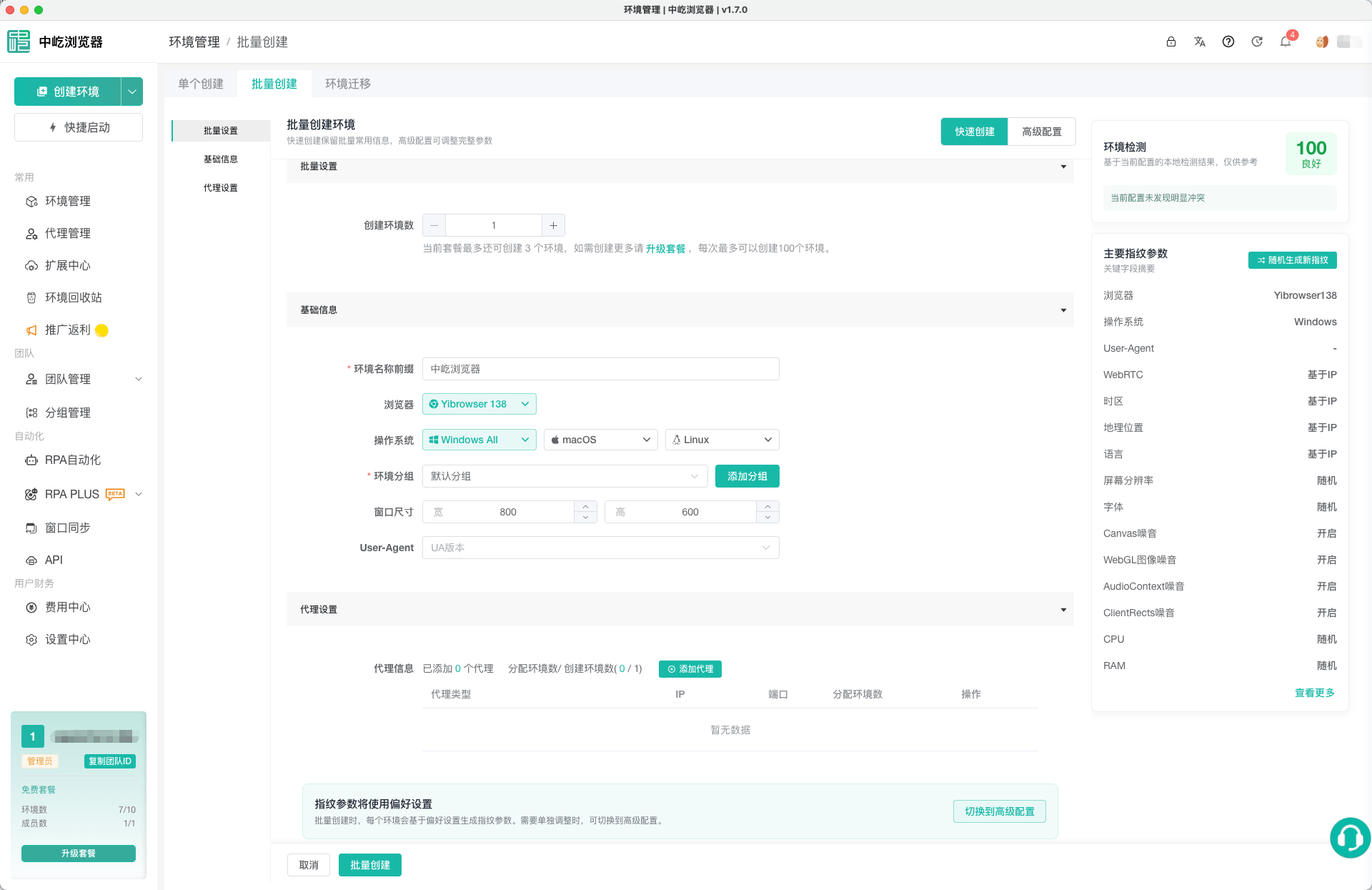The height and width of the screenshot is (890, 1372).
Task: Click the 复制团队ID button
Action: 110,761
